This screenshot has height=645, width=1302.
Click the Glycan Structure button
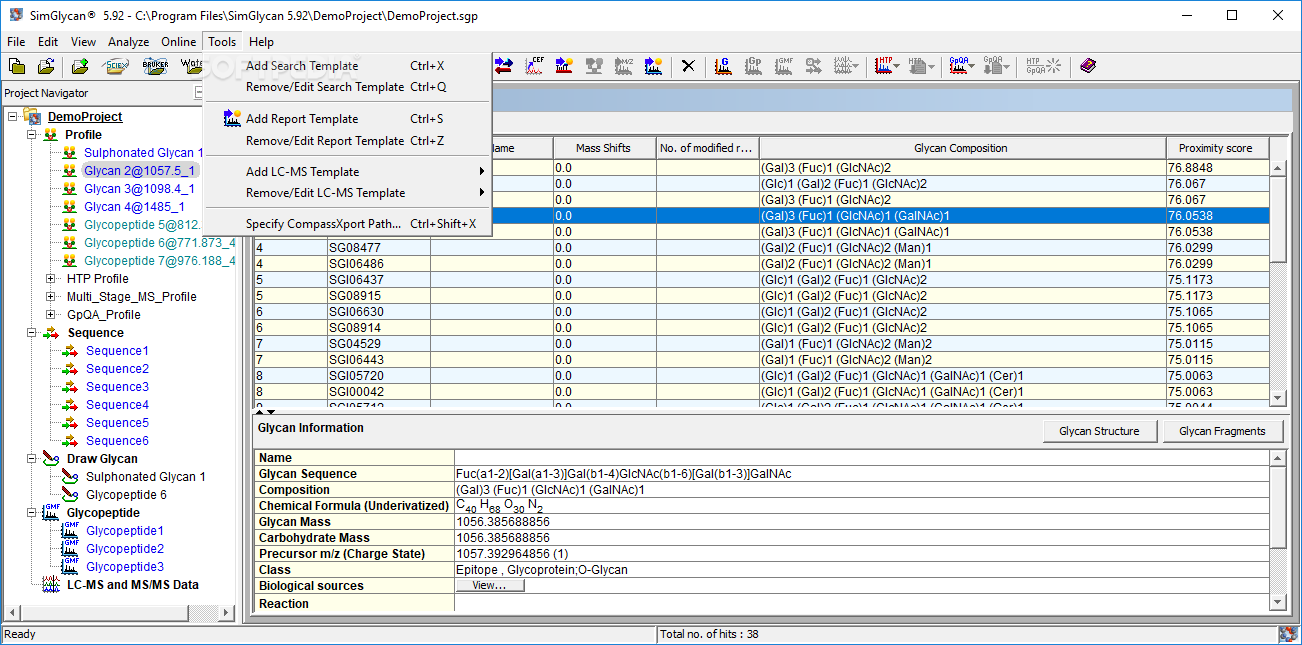[x=1099, y=431]
